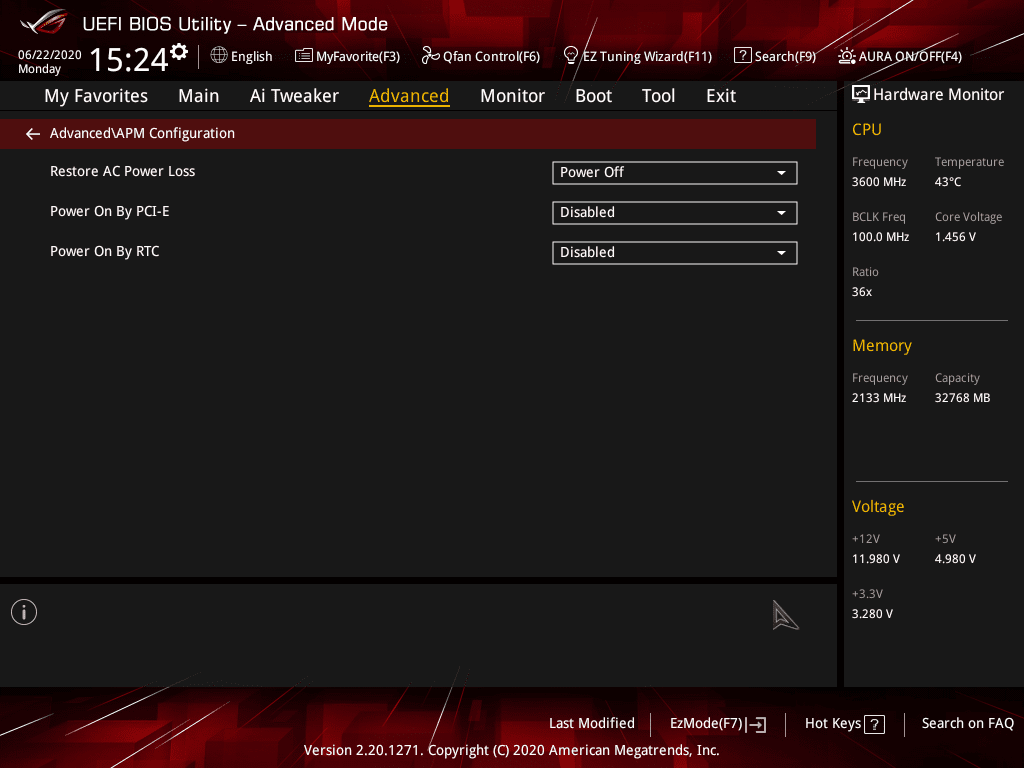Click Search on FAQ link
The height and width of the screenshot is (768, 1024).
click(x=967, y=724)
